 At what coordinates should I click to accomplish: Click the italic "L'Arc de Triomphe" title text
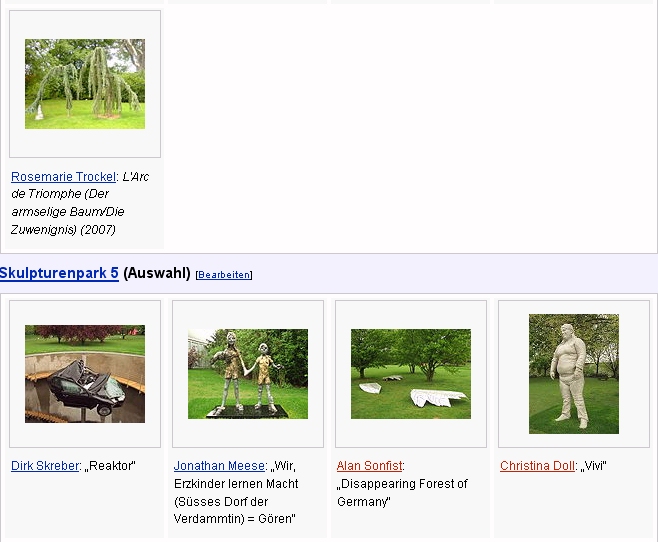coord(134,177)
